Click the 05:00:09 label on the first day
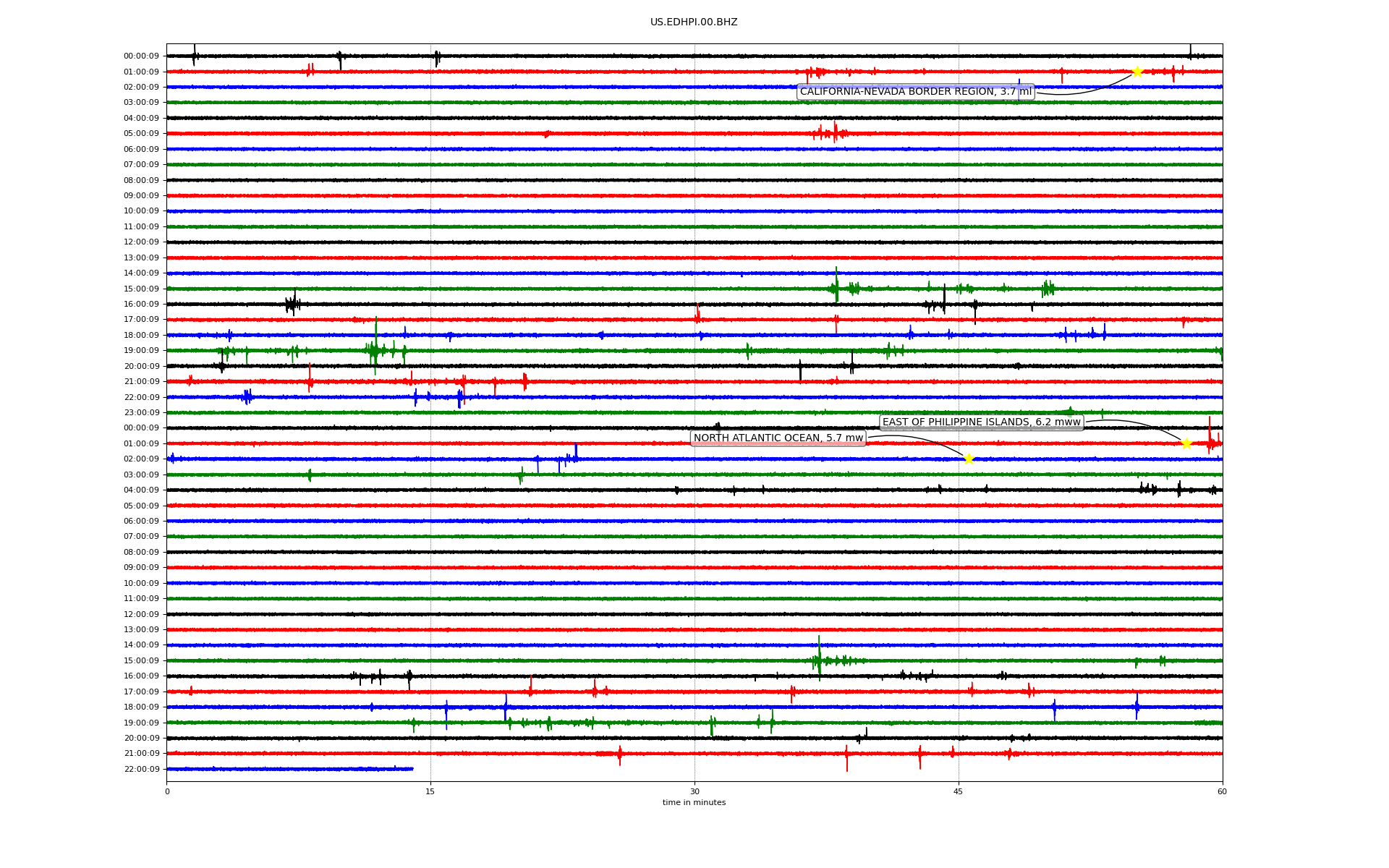This screenshot has height=868, width=1389. [x=141, y=134]
